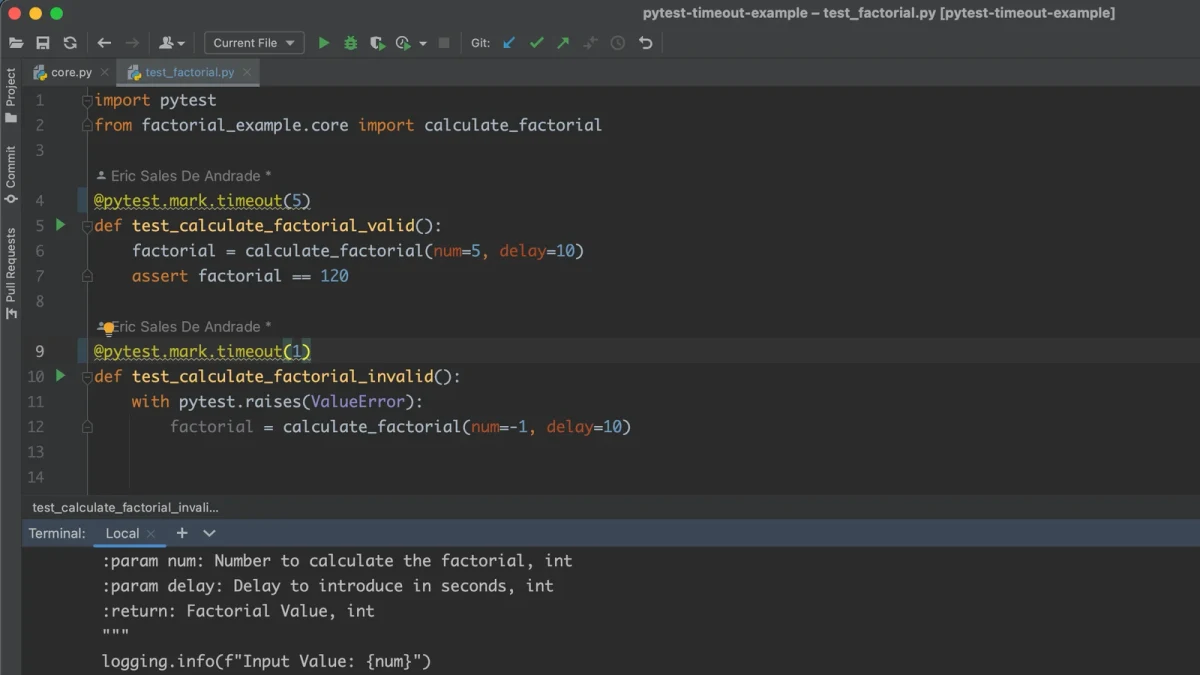Start debugging with the bug icon
1200x675 pixels.
point(350,43)
